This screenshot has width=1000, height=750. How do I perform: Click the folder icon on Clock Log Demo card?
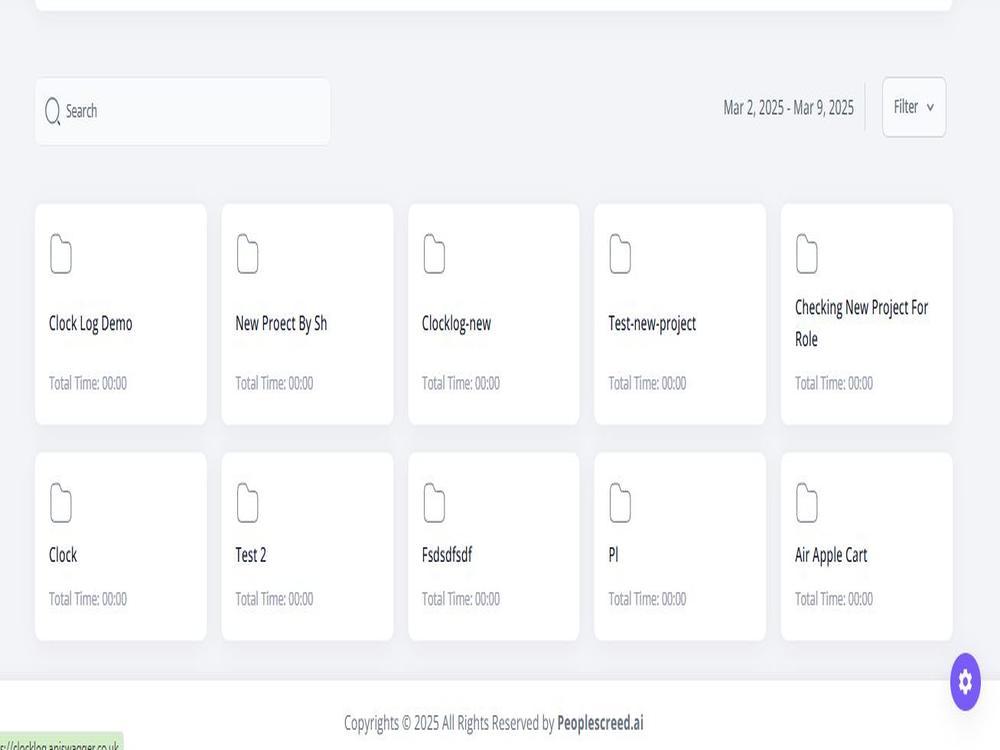(x=61, y=254)
